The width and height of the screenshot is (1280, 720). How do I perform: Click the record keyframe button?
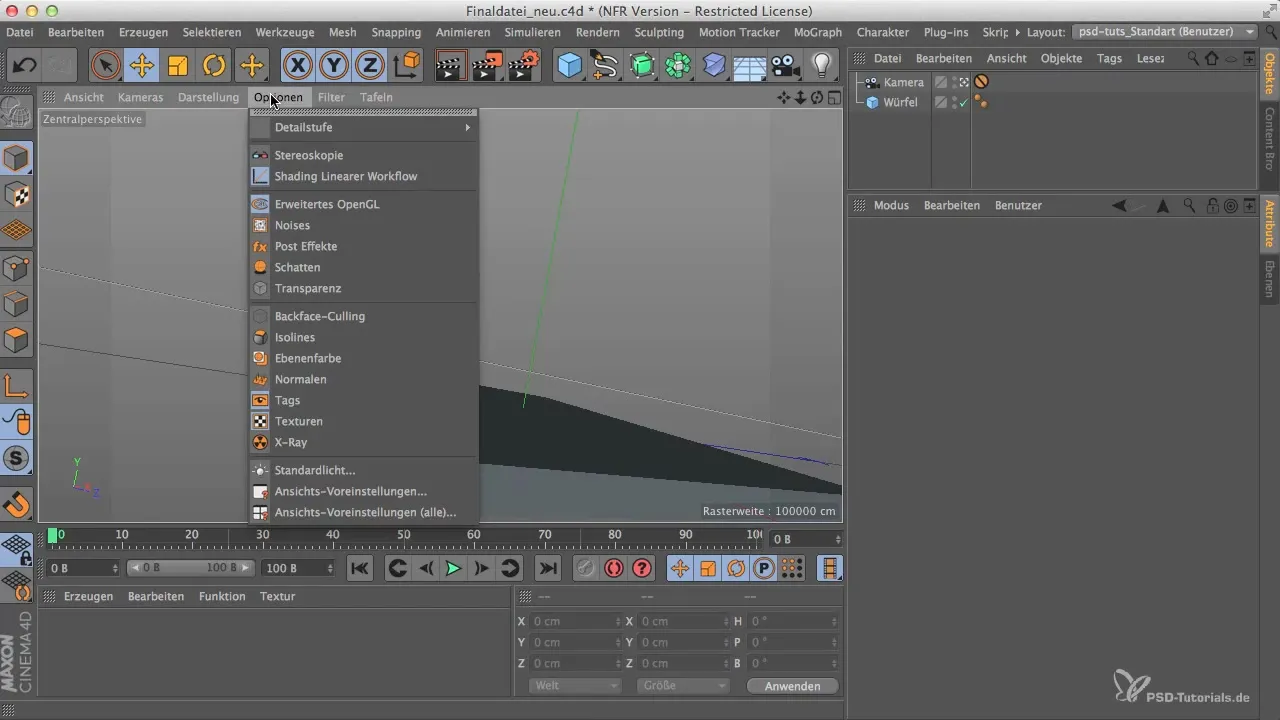614,568
